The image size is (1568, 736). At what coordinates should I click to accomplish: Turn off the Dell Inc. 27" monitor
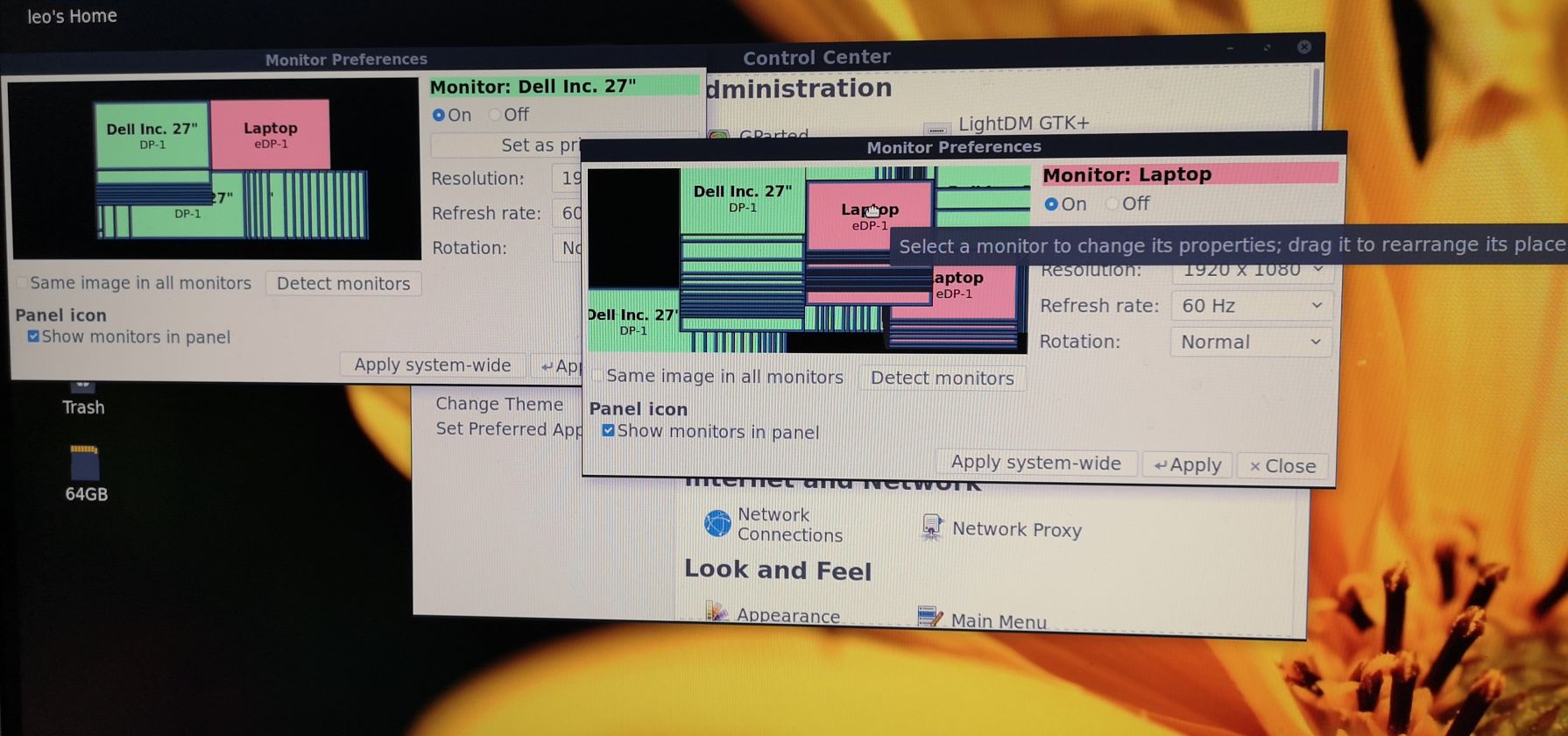click(495, 115)
